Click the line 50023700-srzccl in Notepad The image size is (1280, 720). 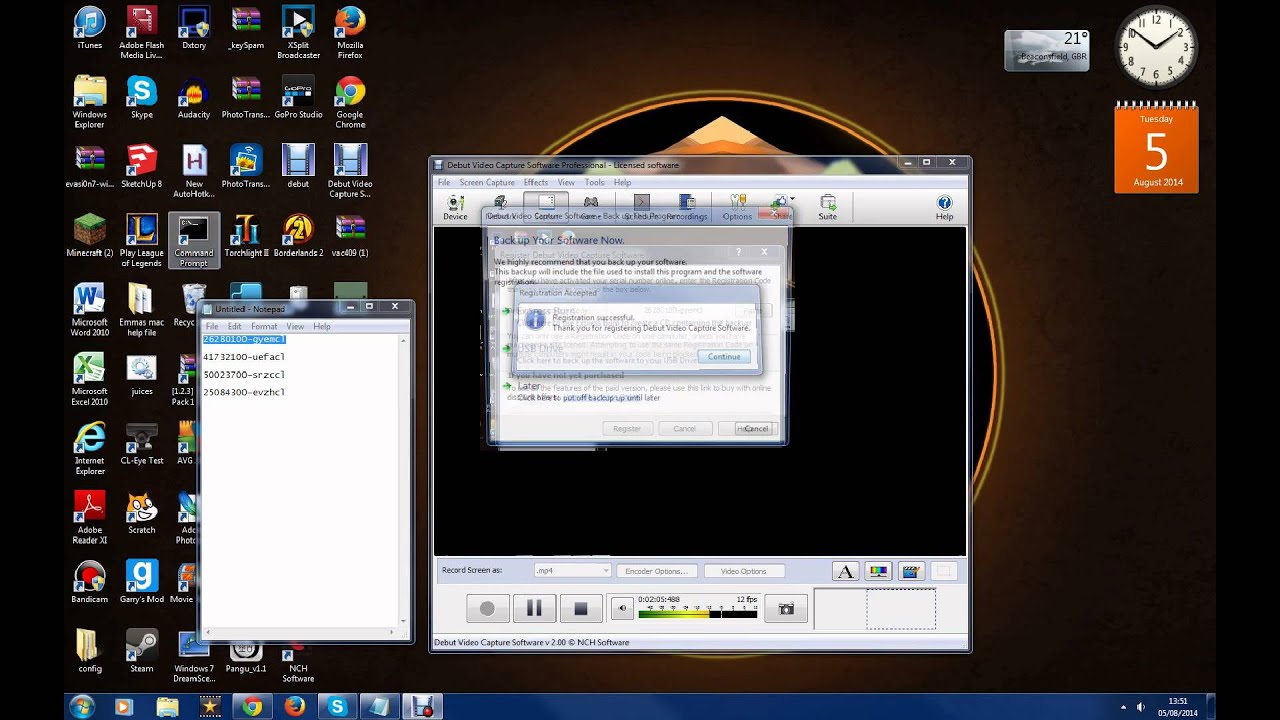pos(244,375)
